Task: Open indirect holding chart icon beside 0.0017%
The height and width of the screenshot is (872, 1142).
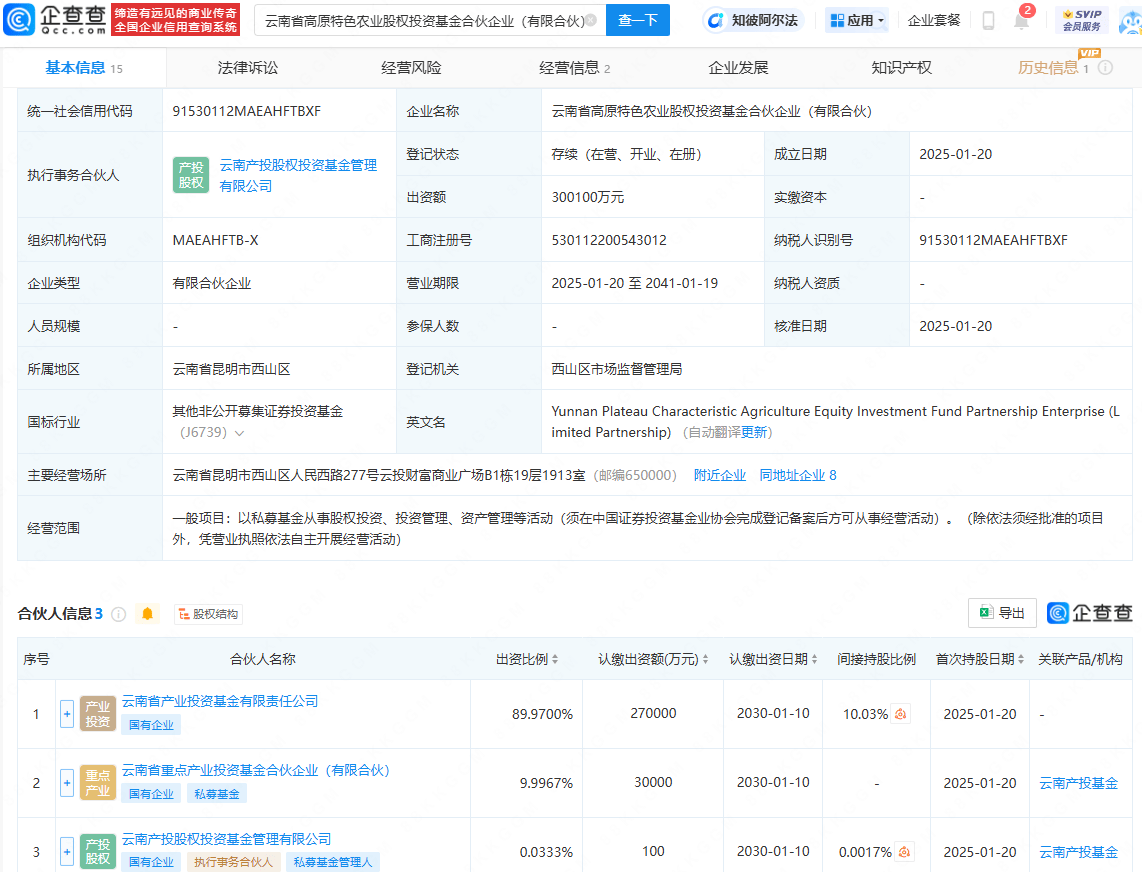Action: pyautogui.click(x=904, y=852)
